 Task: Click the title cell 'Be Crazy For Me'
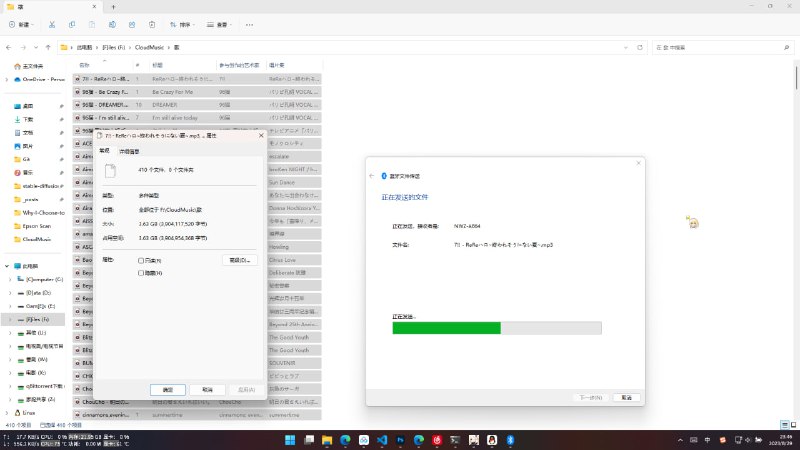172,92
